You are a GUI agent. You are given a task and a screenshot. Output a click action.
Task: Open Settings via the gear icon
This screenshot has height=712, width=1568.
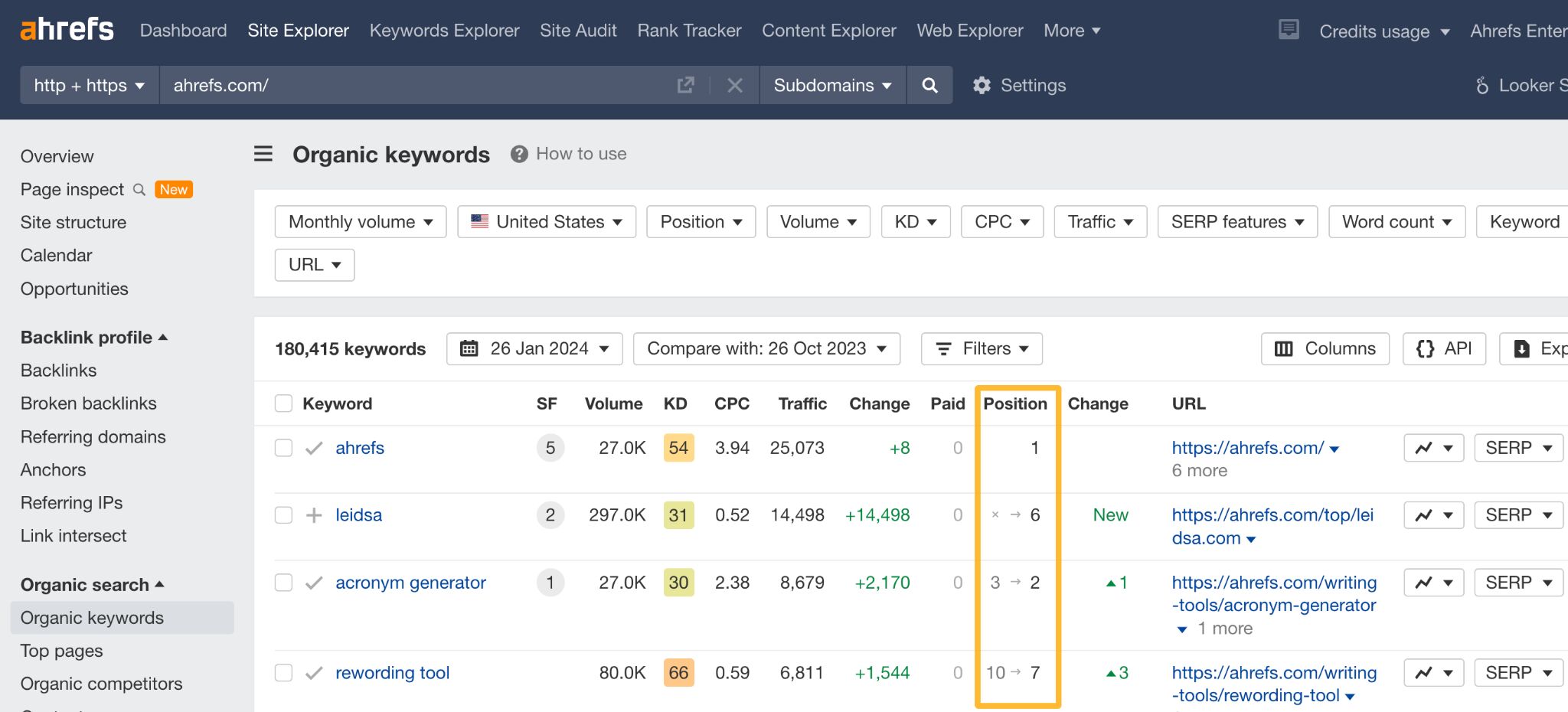click(981, 85)
